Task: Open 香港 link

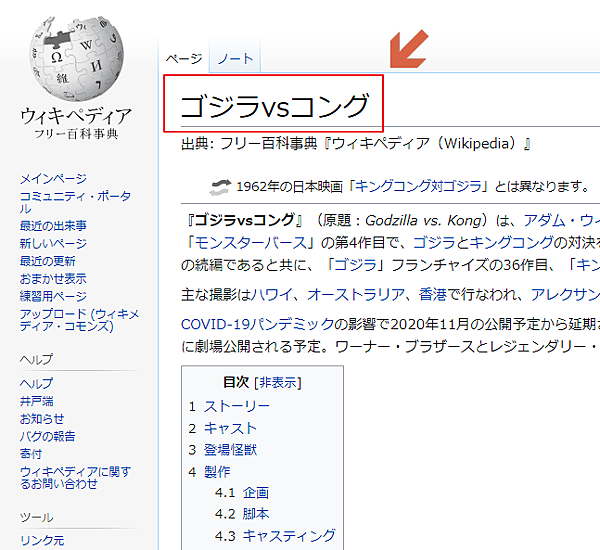Action: [433, 295]
